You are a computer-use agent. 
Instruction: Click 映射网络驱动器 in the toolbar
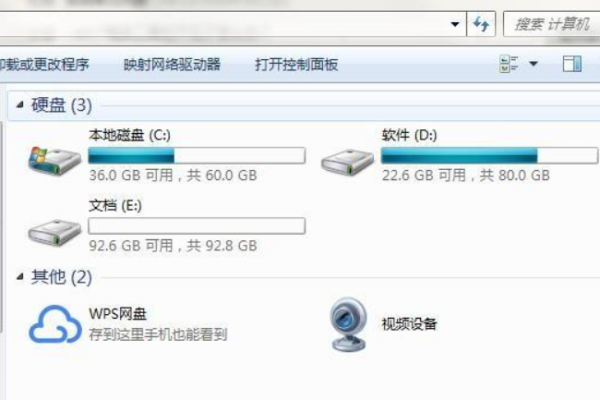click(x=172, y=64)
